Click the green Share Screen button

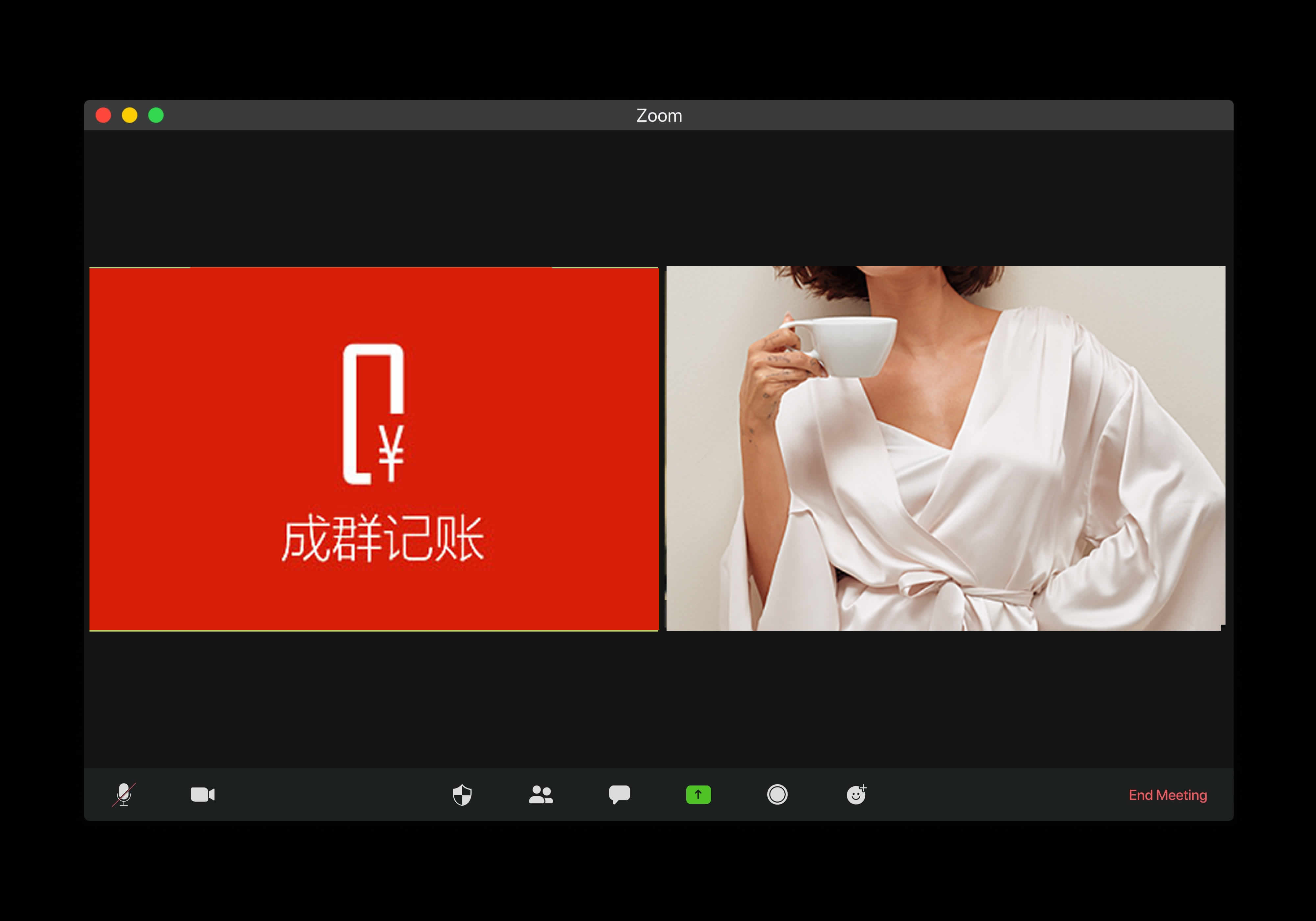pyautogui.click(x=698, y=794)
